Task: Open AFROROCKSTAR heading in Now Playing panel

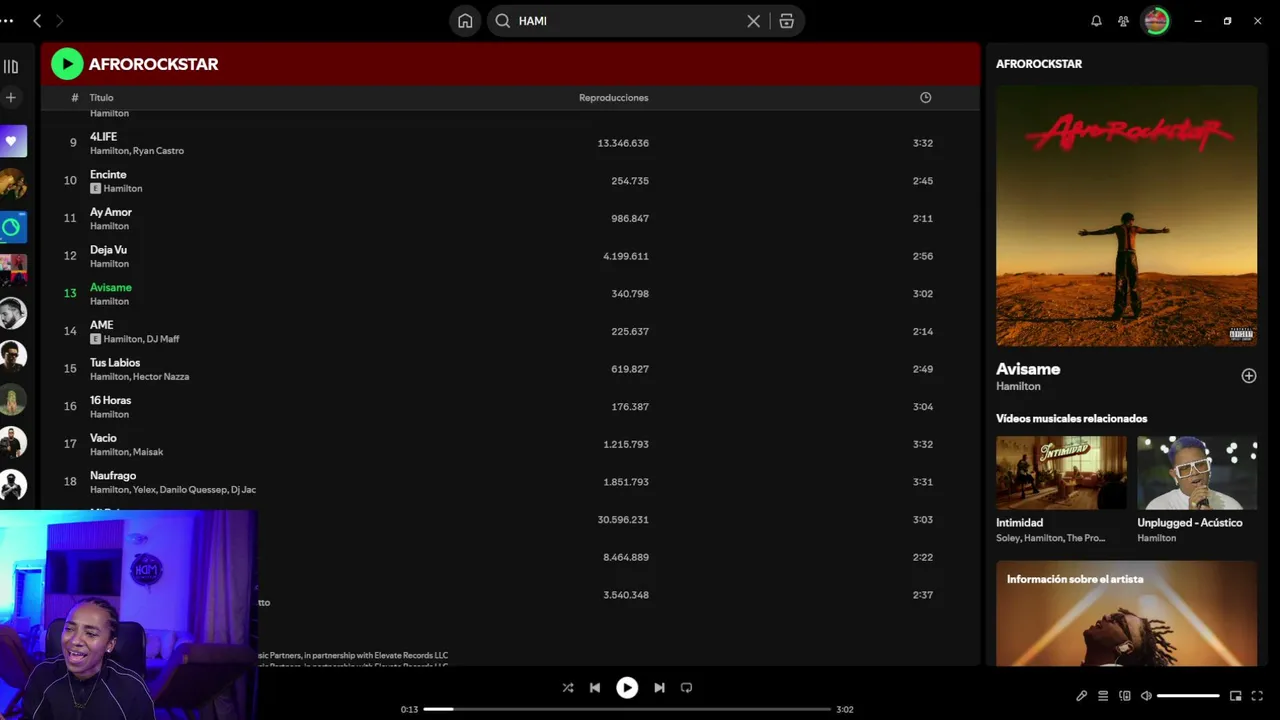Action: (x=1039, y=64)
